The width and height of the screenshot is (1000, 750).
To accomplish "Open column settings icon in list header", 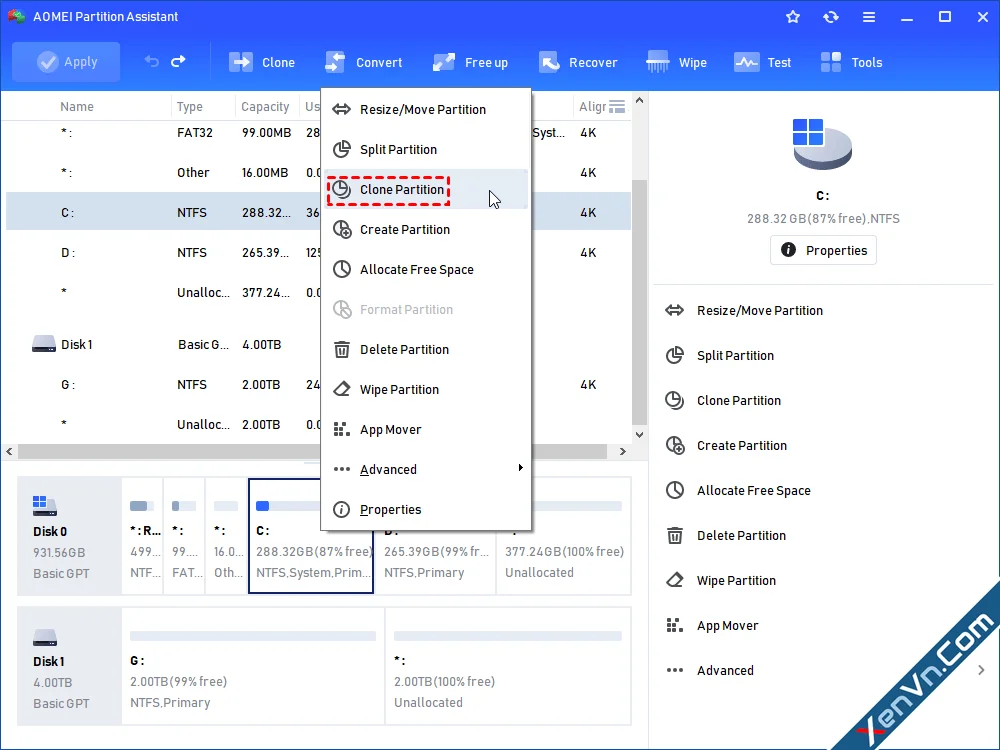I will (617, 107).
